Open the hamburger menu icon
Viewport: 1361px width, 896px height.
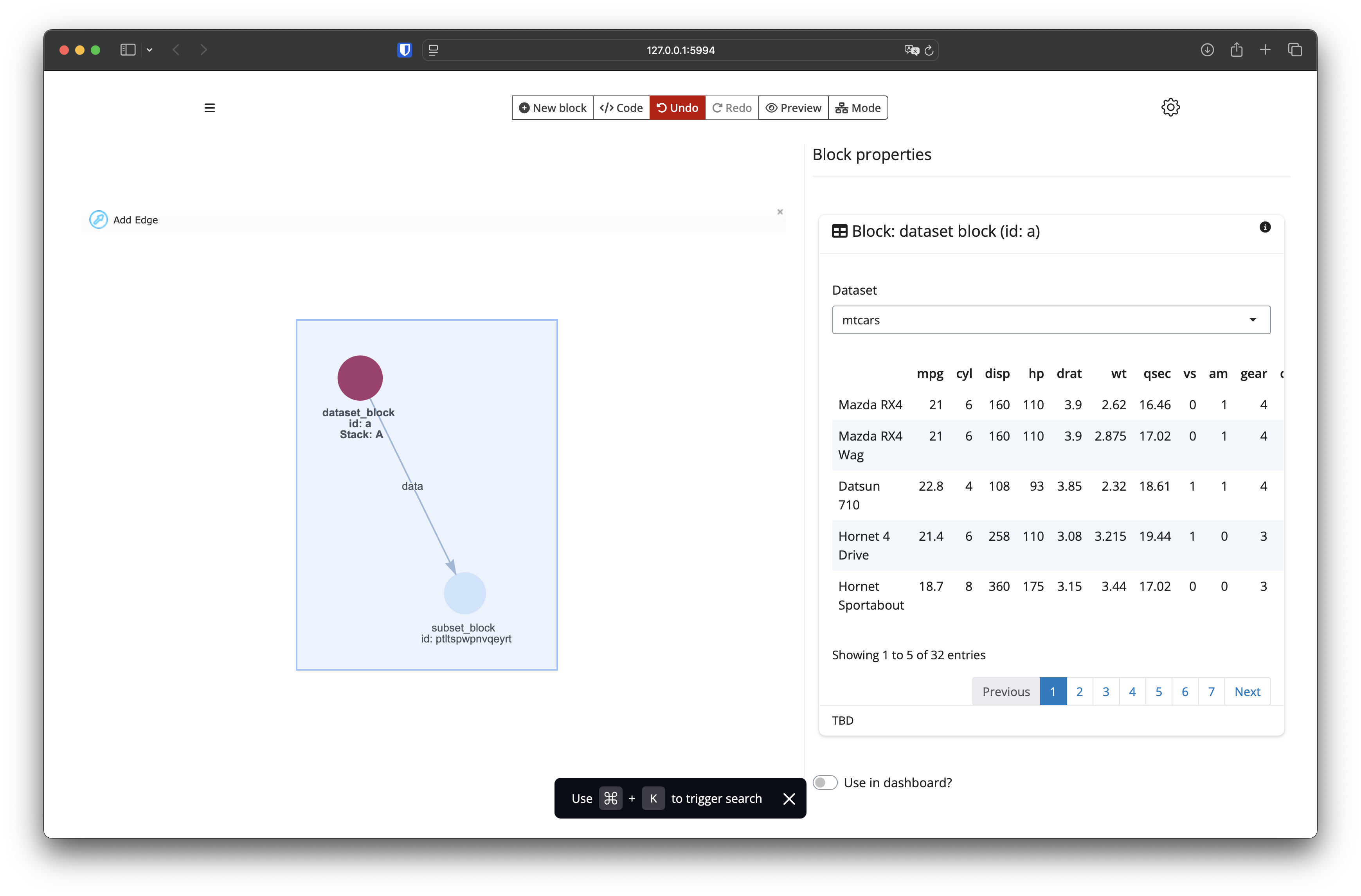(x=210, y=108)
